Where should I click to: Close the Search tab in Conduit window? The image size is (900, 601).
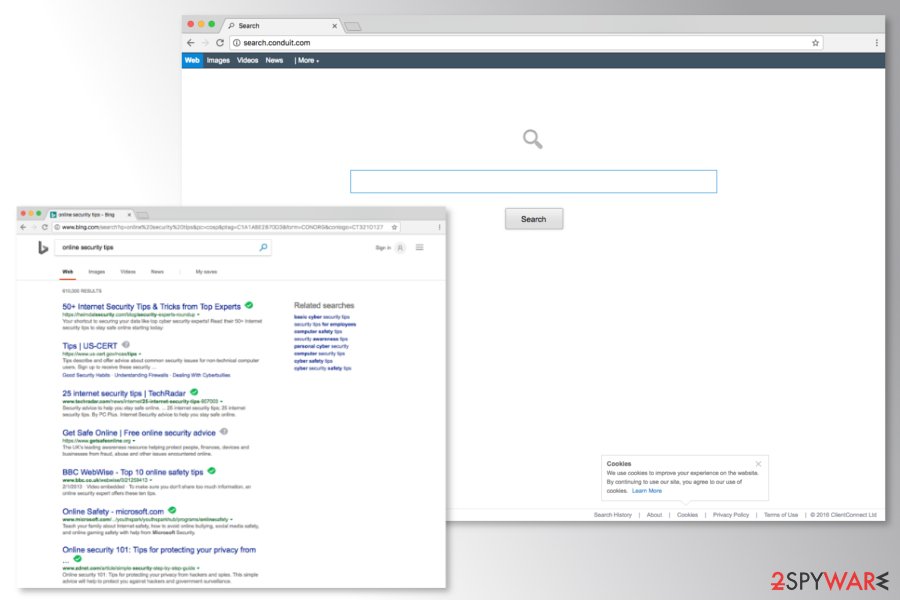click(x=335, y=26)
